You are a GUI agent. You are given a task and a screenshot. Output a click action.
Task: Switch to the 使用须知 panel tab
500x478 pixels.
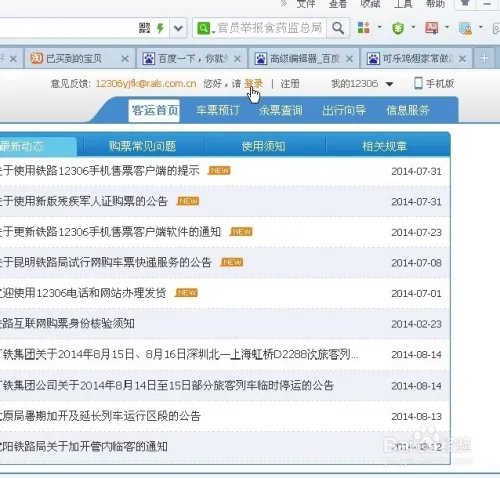263,146
